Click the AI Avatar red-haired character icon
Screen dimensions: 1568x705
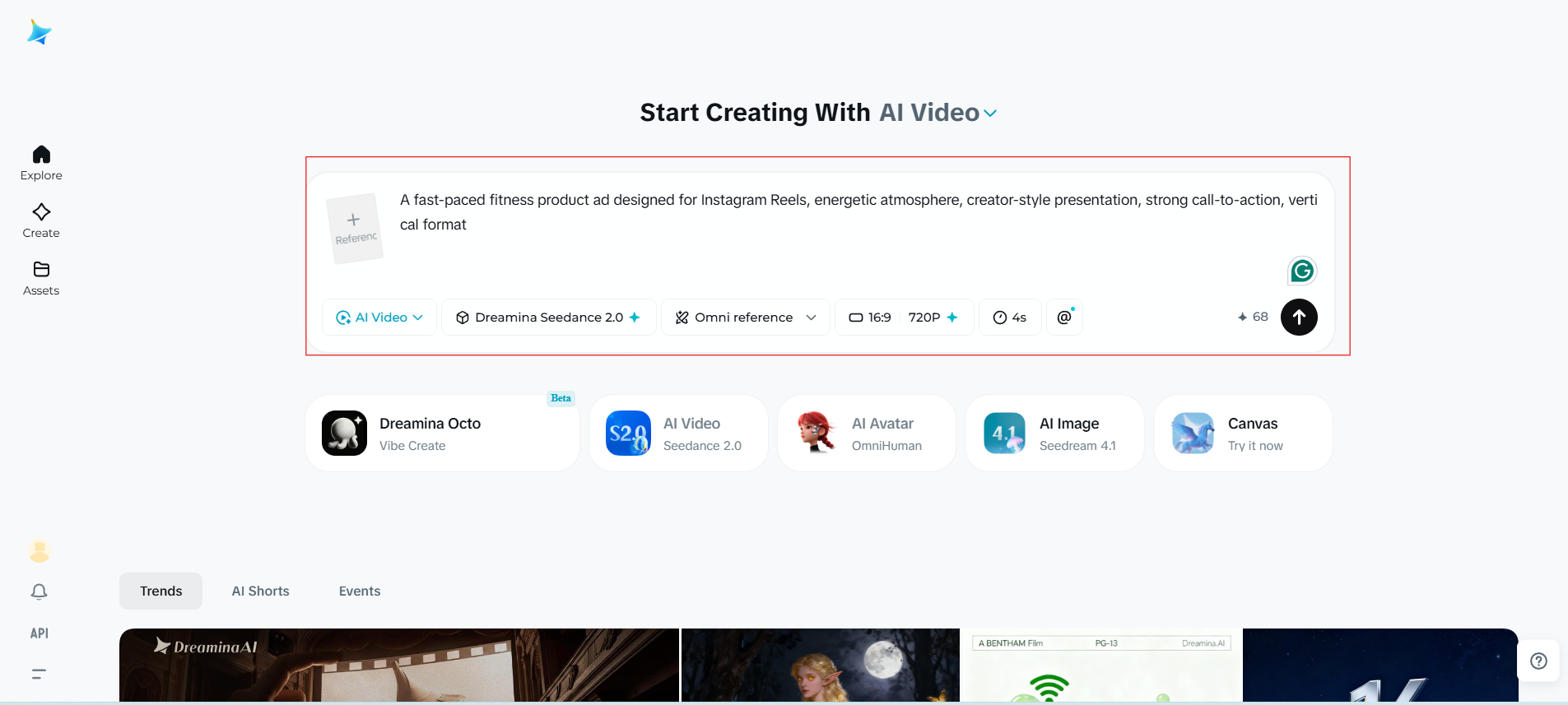817,433
